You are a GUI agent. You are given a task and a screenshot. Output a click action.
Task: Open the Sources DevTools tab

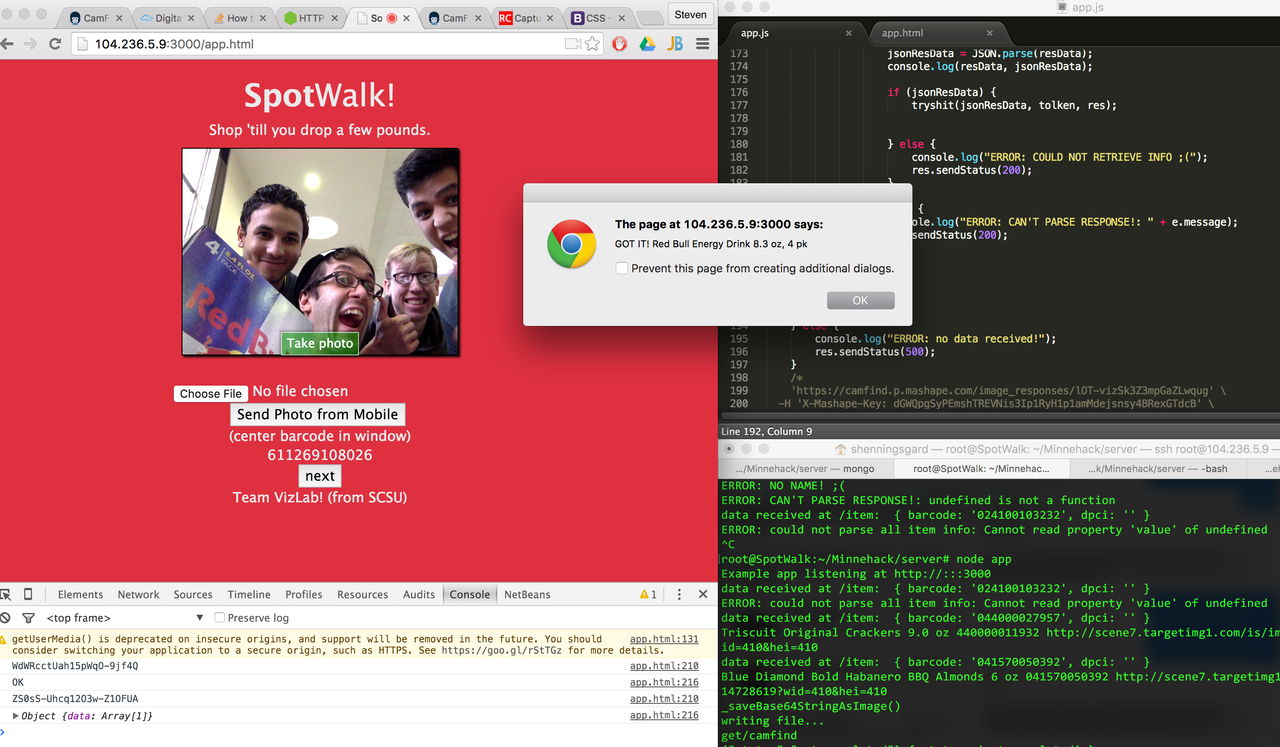[193, 594]
